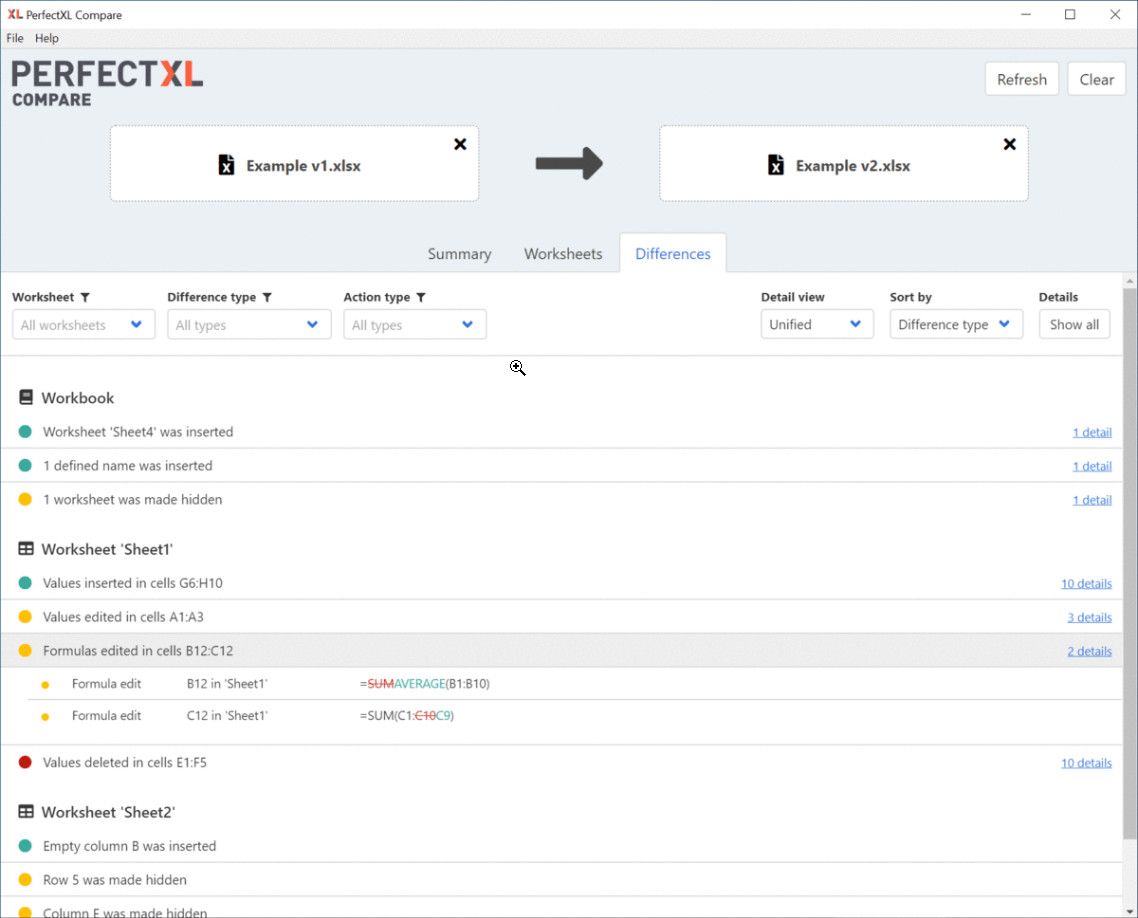Image resolution: width=1138 pixels, height=918 pixels.
Task: Click the yellow dot for worksheet made hidden
Action: click(25, 499)
